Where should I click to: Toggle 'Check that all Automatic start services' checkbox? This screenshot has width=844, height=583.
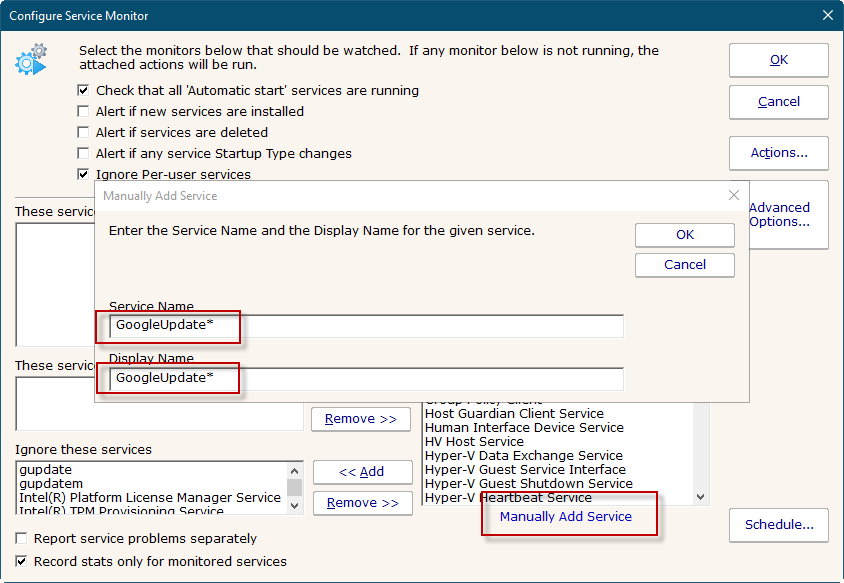point(83,91)
